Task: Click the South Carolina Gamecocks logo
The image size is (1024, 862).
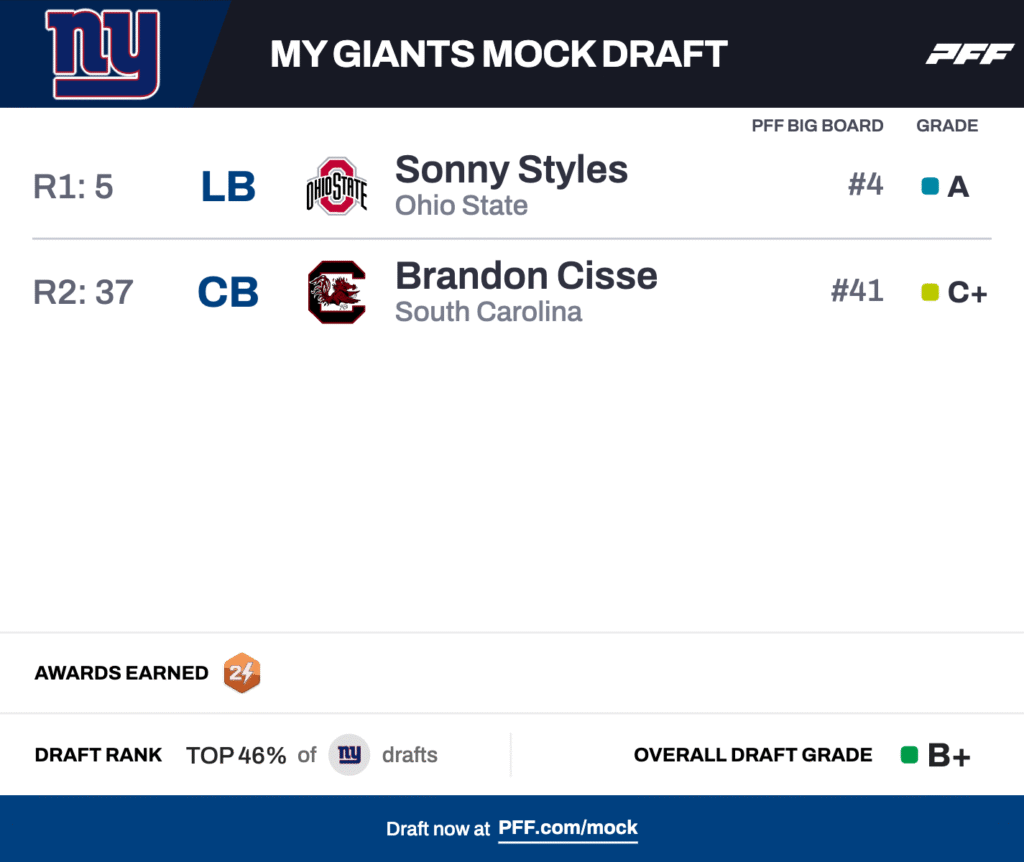Action: pyautogui.click(x=336, y=292)
